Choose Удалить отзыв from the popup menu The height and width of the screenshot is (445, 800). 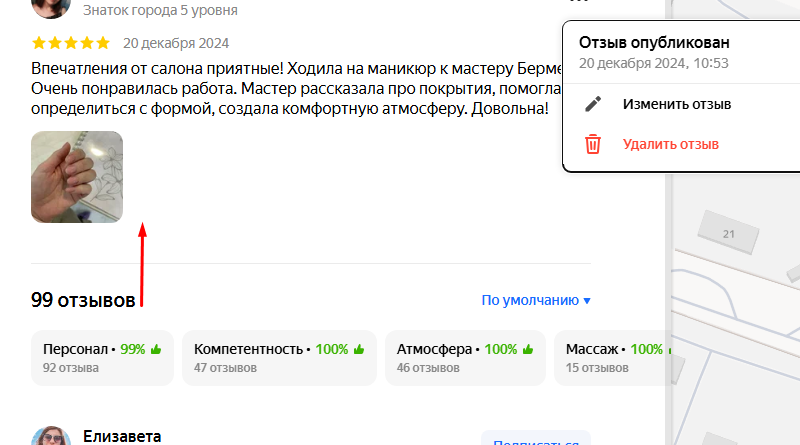click(x=670, y=144)
